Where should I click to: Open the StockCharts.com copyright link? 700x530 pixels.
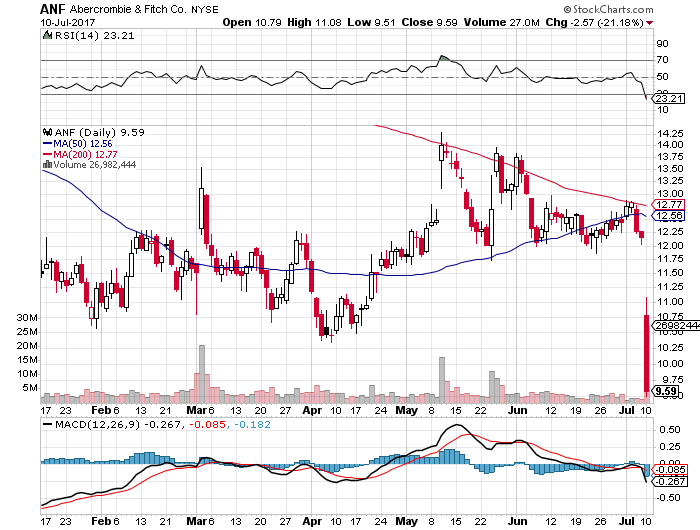tap(608, 9)
